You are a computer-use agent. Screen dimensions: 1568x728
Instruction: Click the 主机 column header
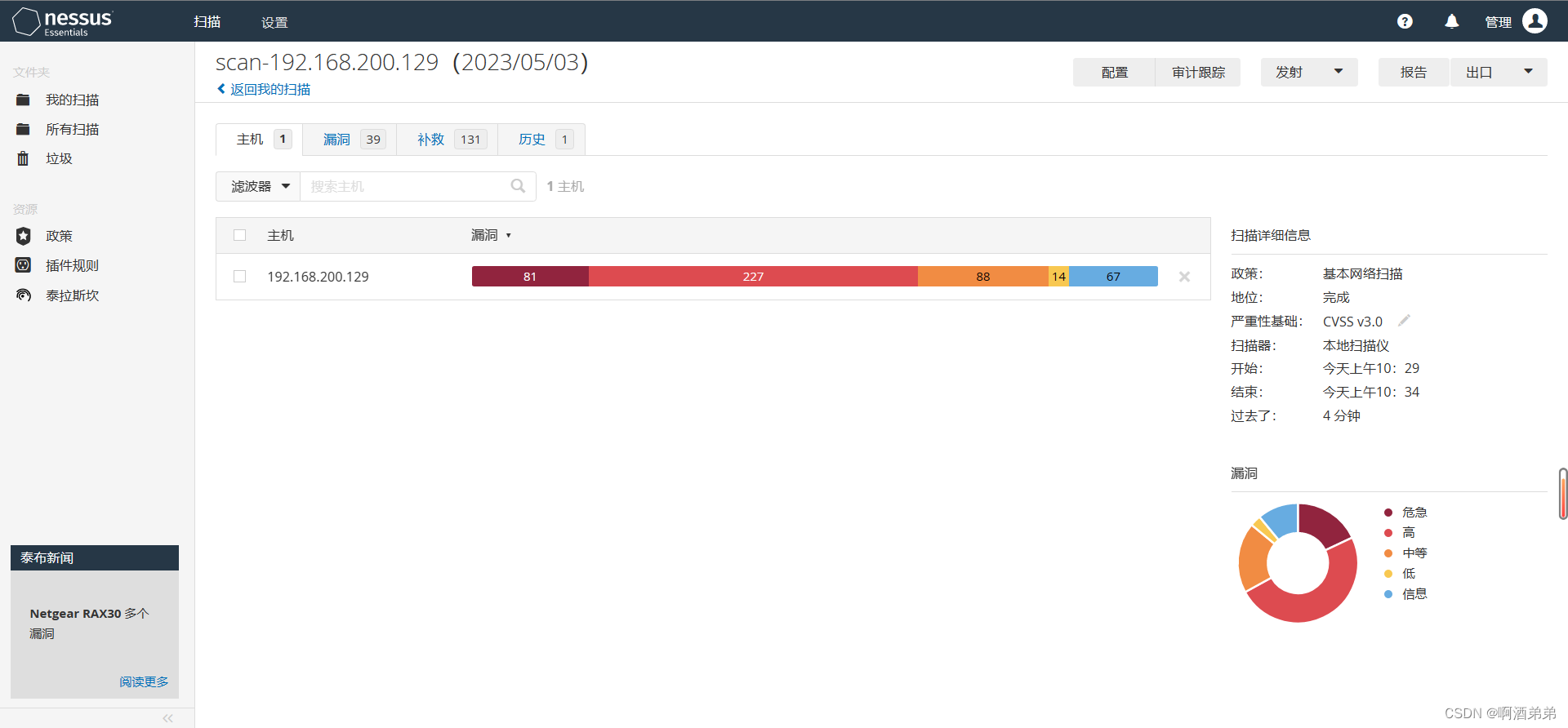280,235
